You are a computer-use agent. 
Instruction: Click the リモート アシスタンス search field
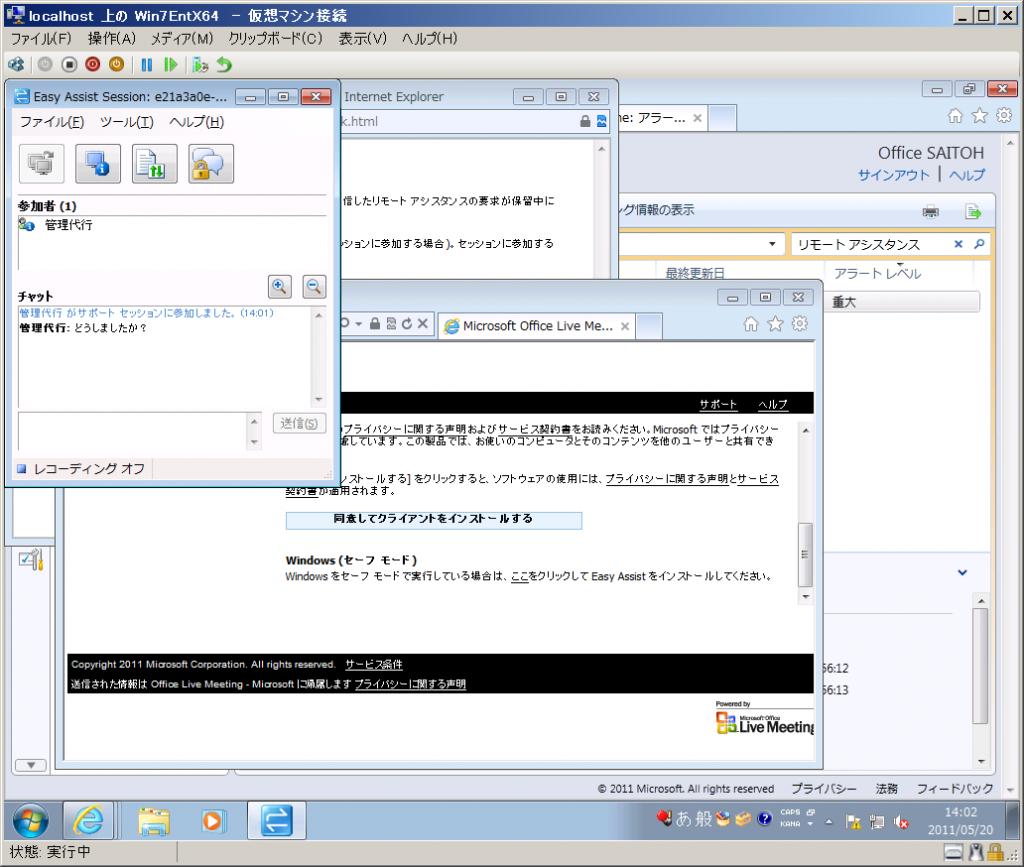(x=868, y=244)
